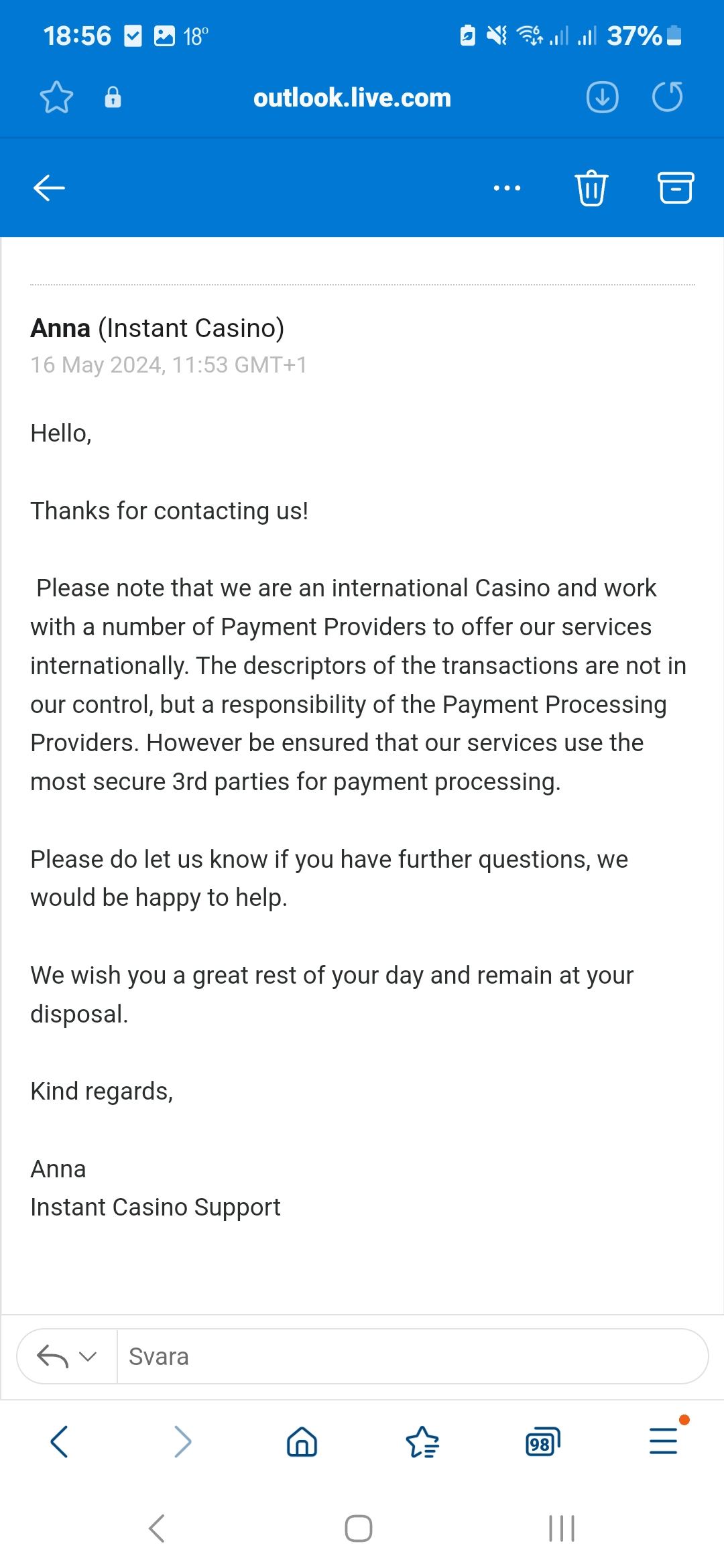Show the 98 open tabs
724x1568 pixels.
pos(542,1441)
